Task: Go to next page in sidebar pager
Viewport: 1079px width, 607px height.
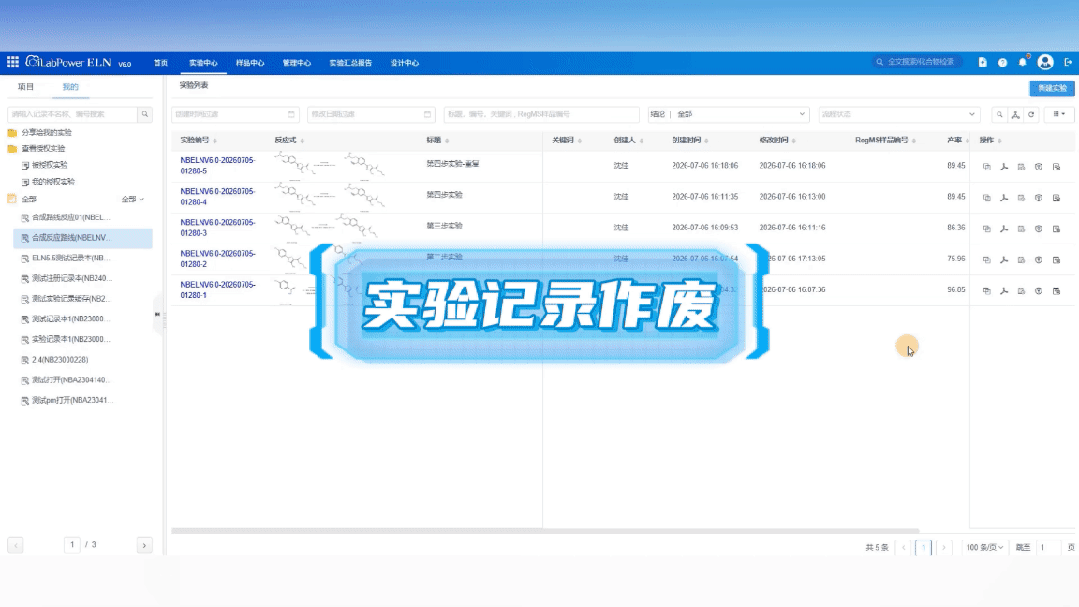Action: pyautogui.click(x=144, y=545)
